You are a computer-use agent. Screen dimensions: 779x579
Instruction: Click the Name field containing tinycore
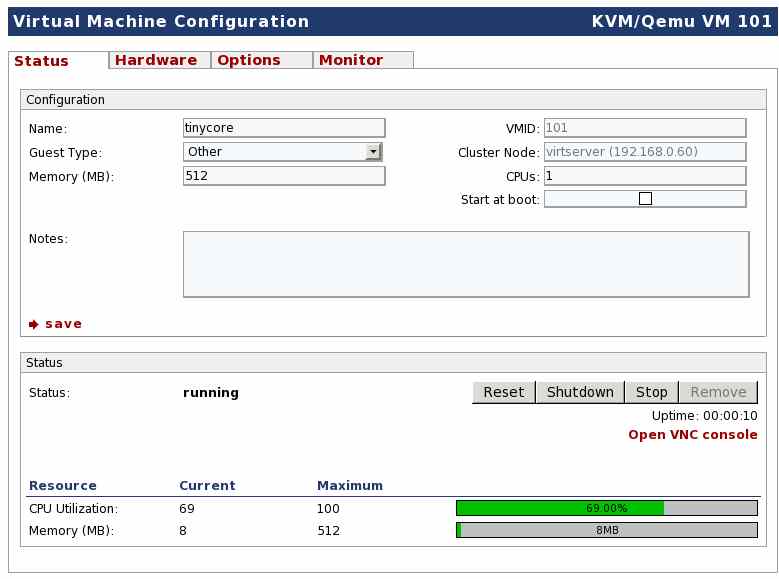click(x=284, y=128)
